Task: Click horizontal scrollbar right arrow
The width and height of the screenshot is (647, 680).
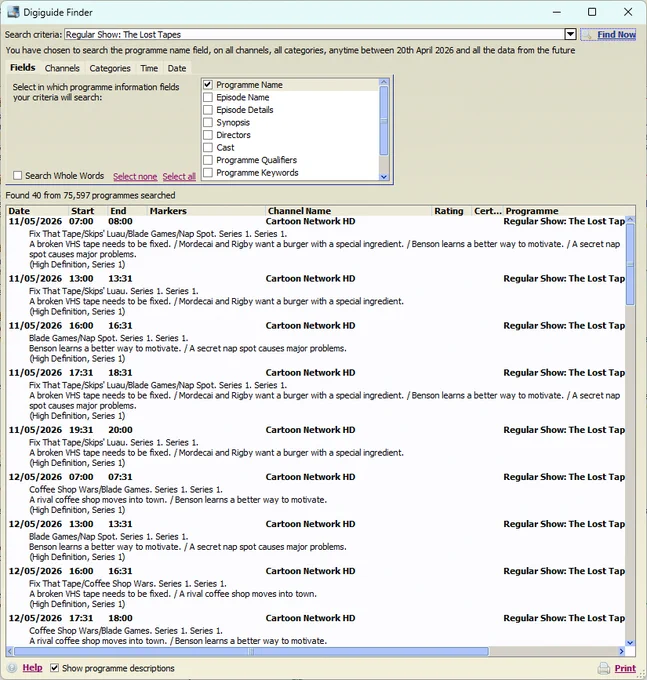Action: point(621,651)
